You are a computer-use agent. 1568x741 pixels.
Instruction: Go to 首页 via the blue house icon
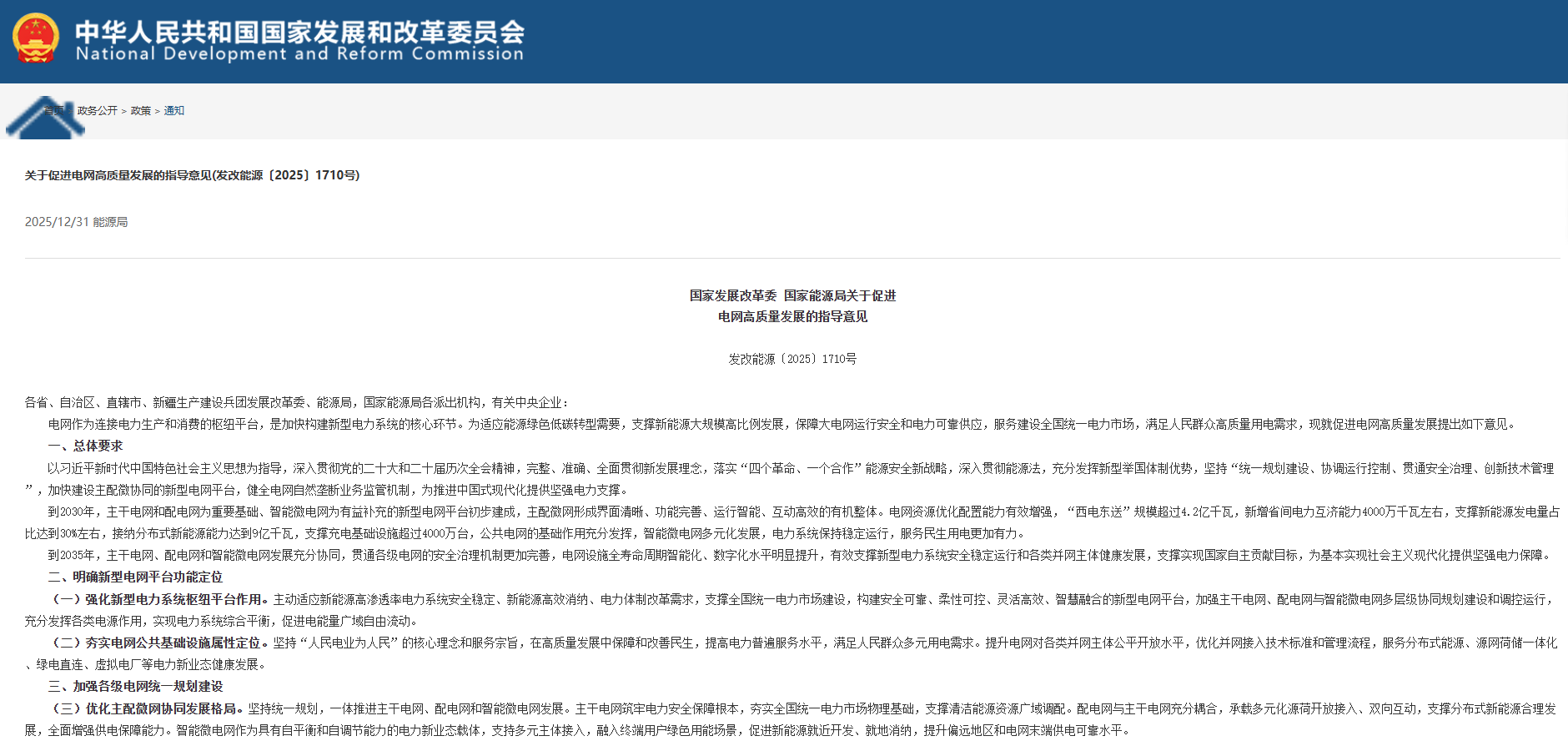pyautogui.click(x=45, y=117)
